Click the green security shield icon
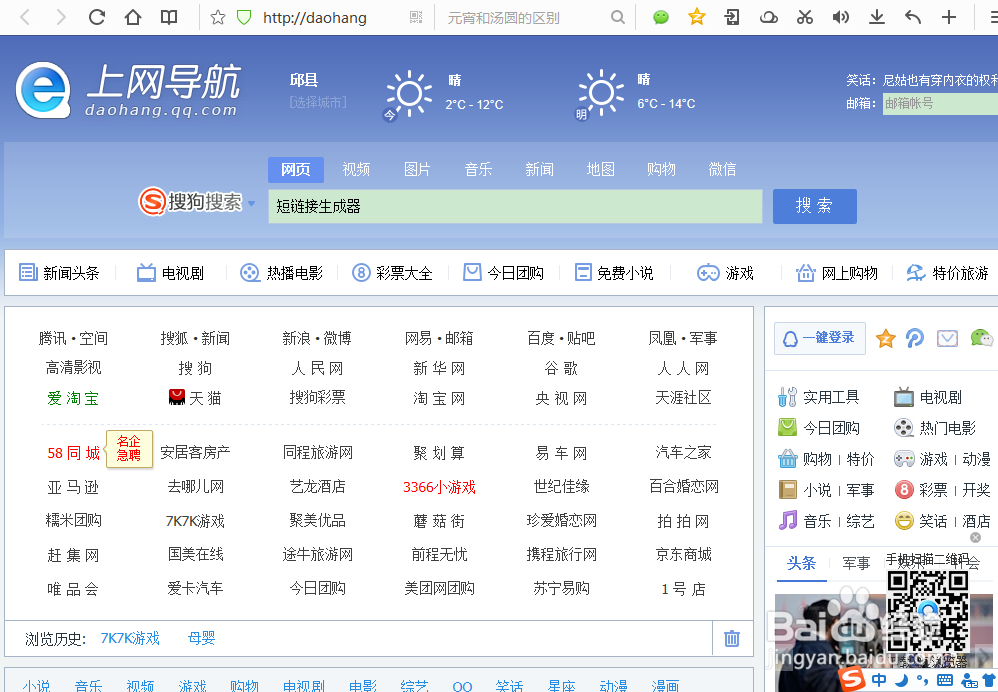This screenshot has height=692, width=998. (x=244, y=17)
